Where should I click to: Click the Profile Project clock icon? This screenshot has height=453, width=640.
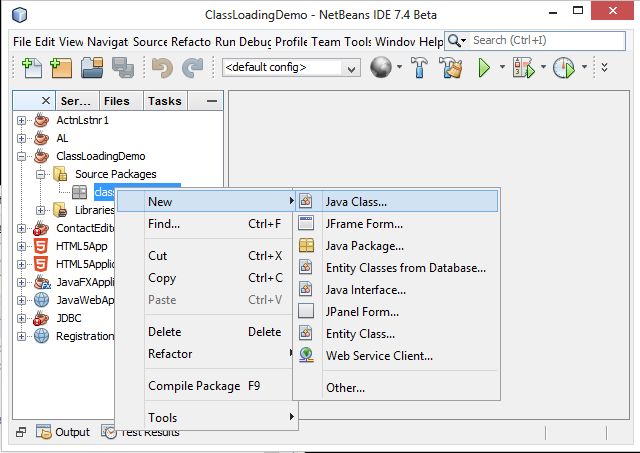pyautogui.click(x=564, y=67)
